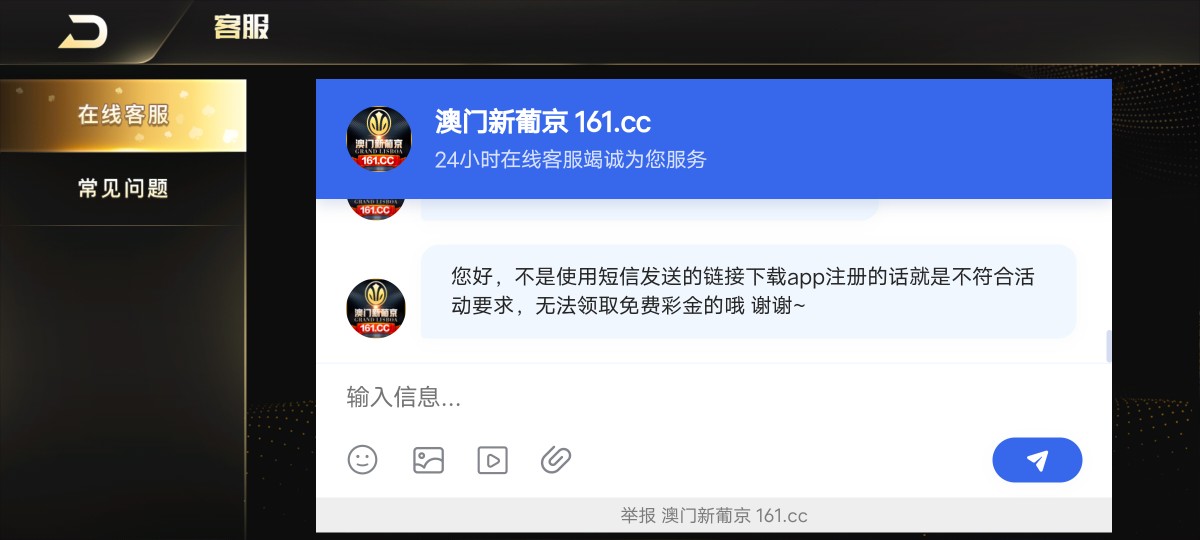Attach an image with the picture icon
The width and height of the screenshot is (1200, 540).
pos(428,460)
